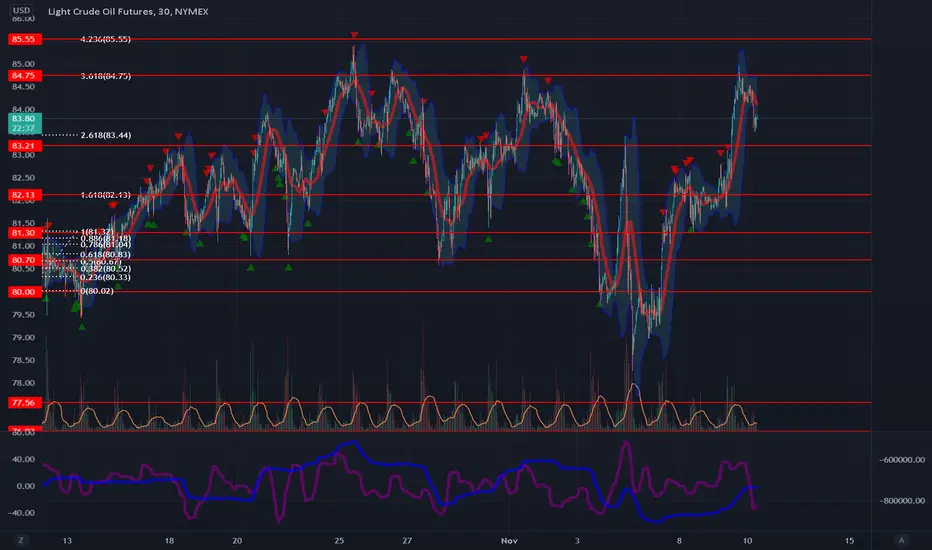Screen dimensions: 932x550
Task: Select the red 81.30 price label
Action: (x=24, y=233)
